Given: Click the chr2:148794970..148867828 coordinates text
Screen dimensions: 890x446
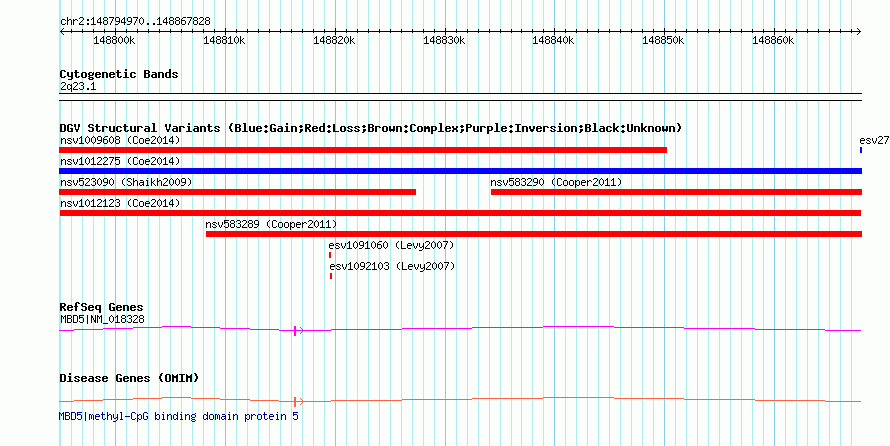Looking at the screenshot, I should coord(135,22).
